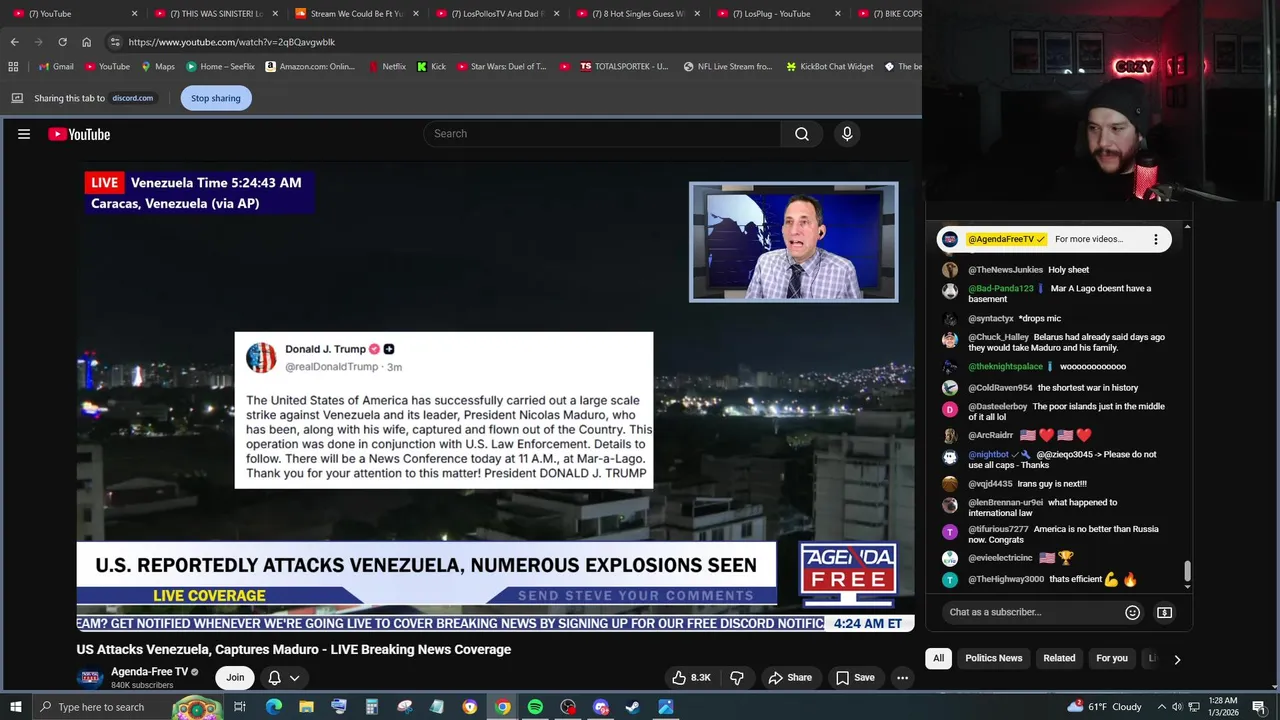Close the first '(7) YouTube' tab
1280x720 pixels.
[x=134, y=14]
